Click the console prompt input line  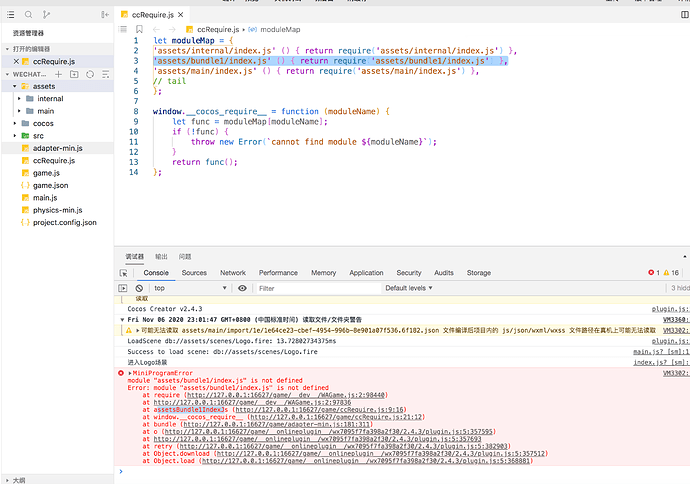click(x=405, y=472)
